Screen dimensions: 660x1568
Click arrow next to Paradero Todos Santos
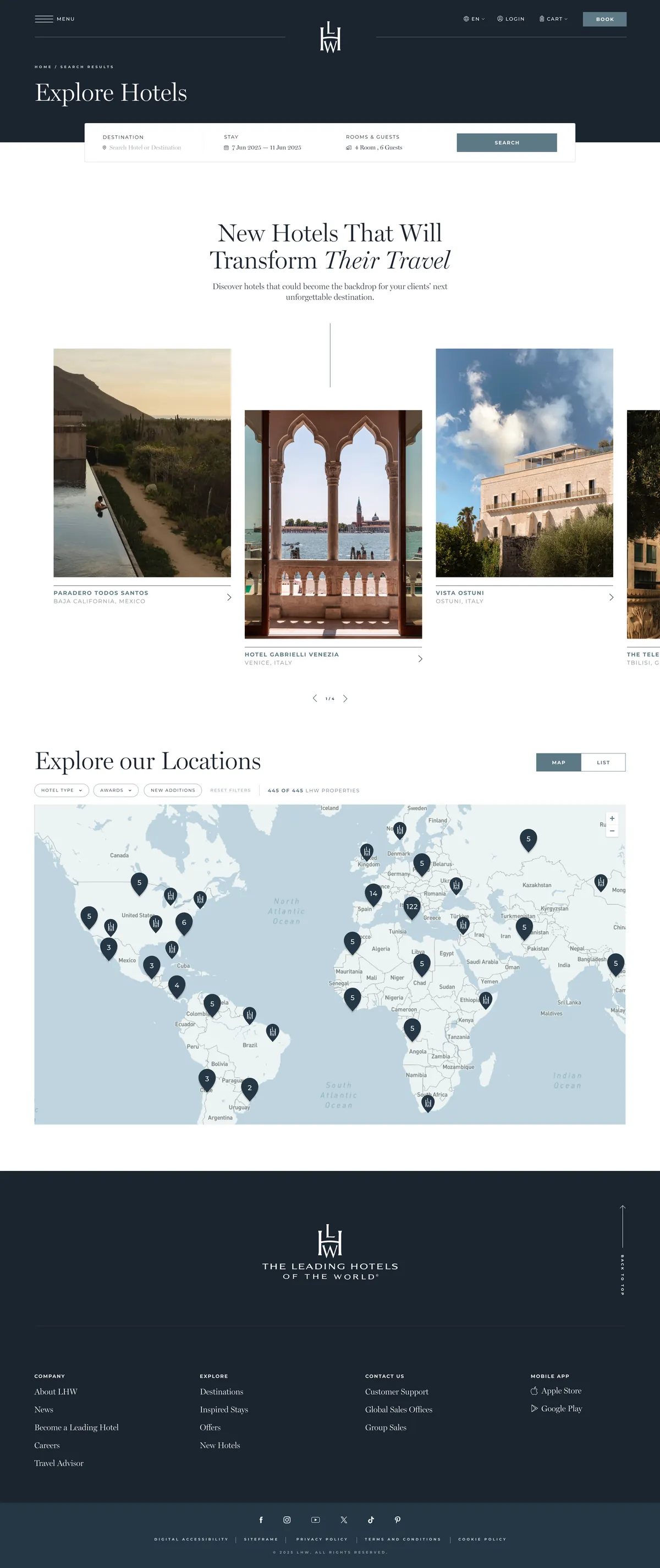tap(229, 597)
